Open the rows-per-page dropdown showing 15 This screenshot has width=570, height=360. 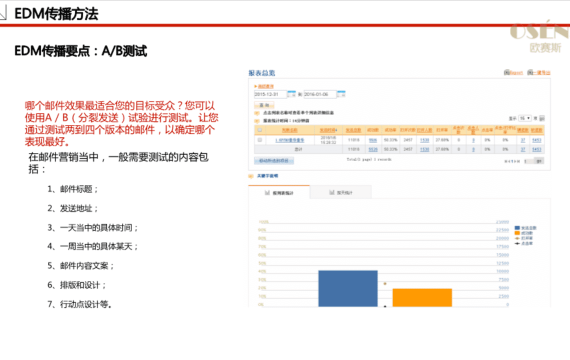tap(525, 119)
